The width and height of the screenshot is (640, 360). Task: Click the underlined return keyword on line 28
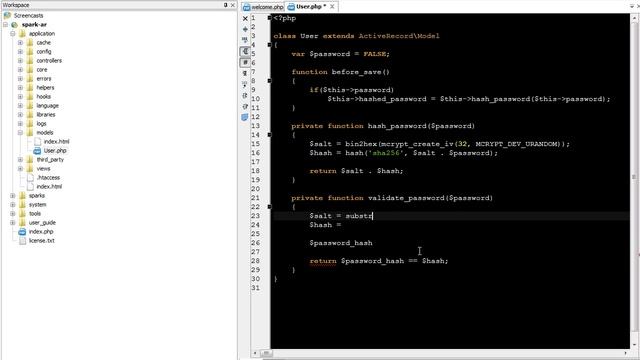pyautogui.click(x=323, y=261)
